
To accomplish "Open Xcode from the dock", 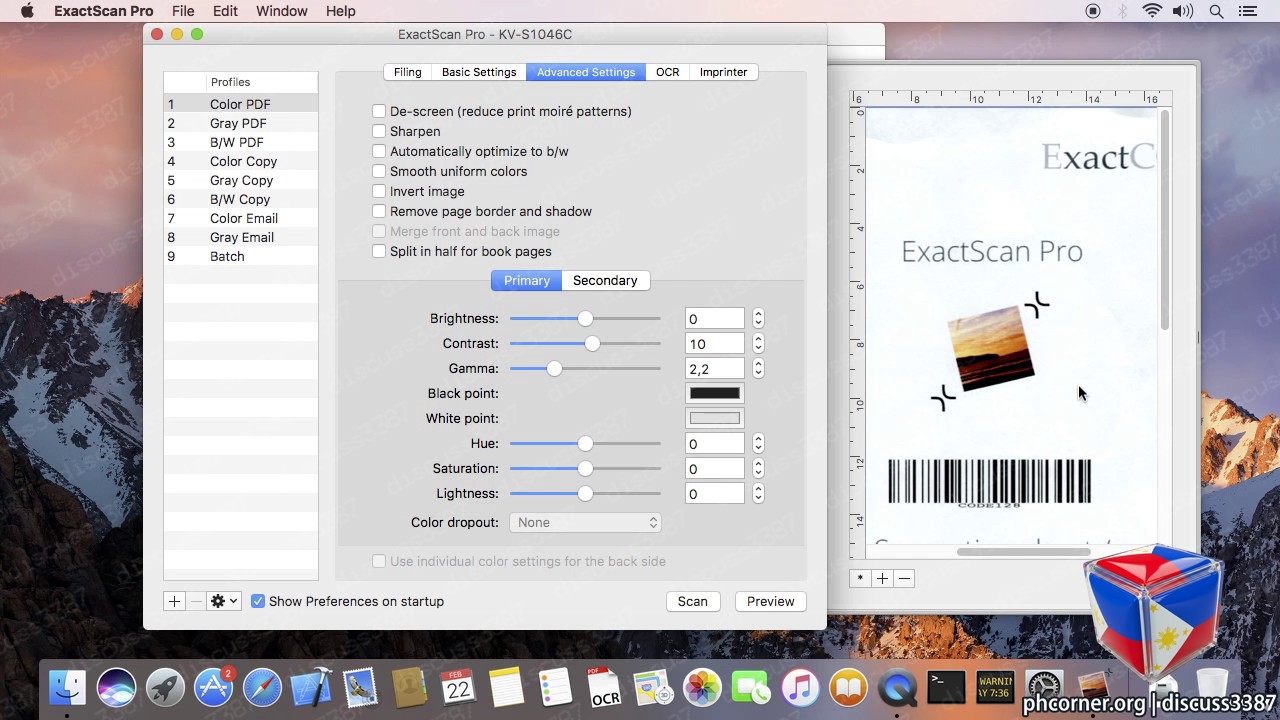I will tap(312, 688).
